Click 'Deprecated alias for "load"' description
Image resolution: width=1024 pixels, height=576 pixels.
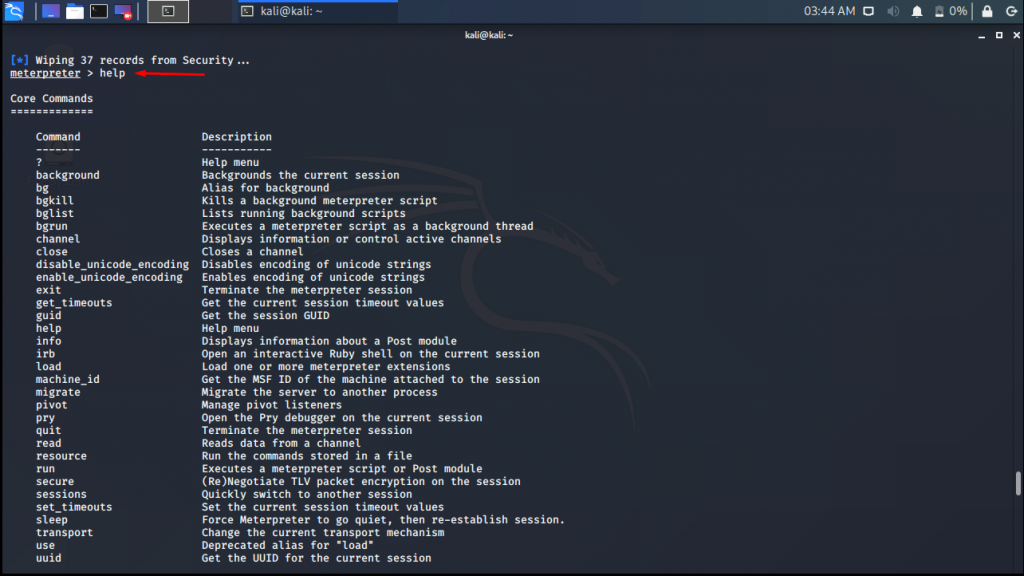tap(287, 545)
